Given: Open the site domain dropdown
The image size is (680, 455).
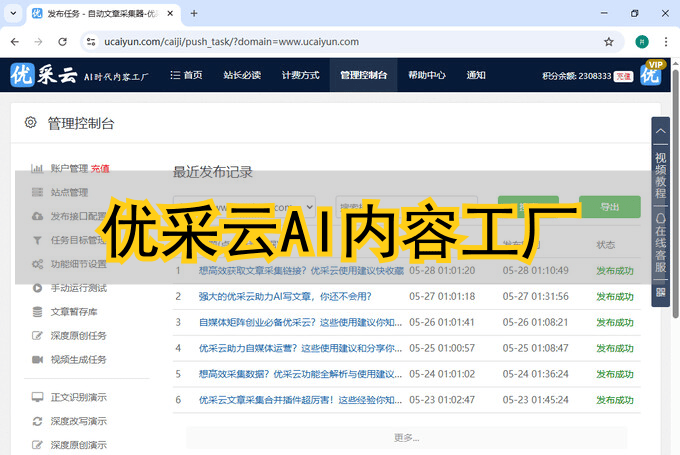Looking at the screenshot, I should (245, 207).
